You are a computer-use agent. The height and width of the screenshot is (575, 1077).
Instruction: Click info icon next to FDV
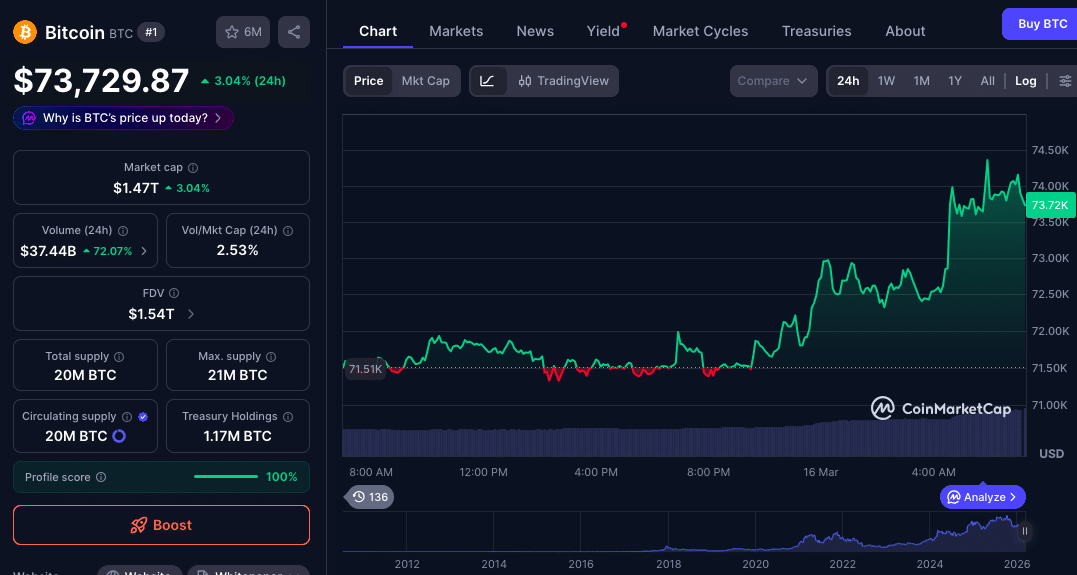174,293
